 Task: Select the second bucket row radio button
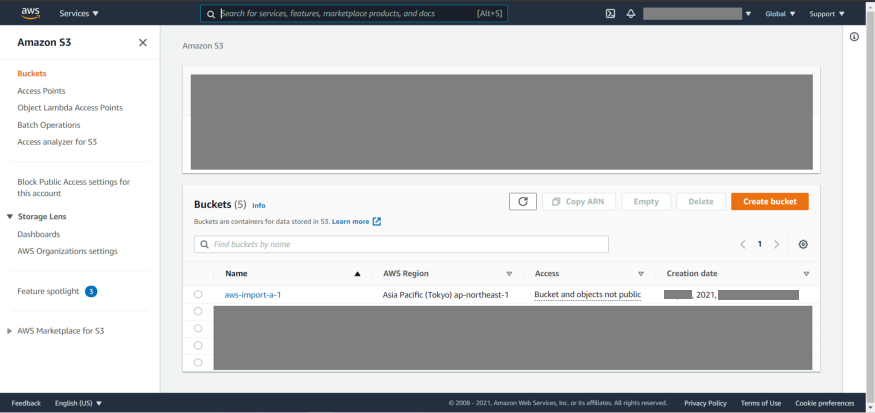(198, 311)
